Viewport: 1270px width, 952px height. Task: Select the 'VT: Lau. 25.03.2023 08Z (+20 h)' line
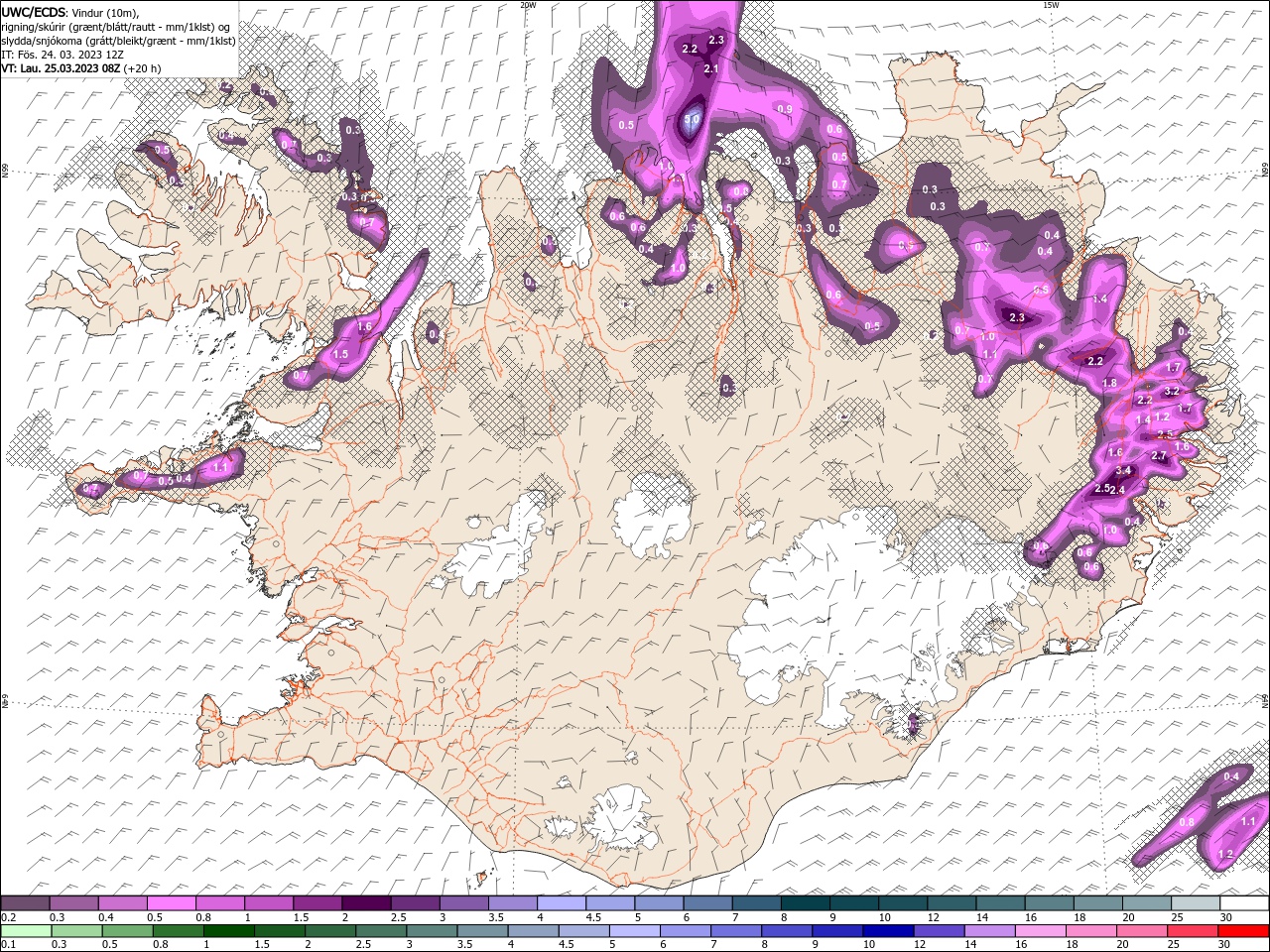click(81, 68)
